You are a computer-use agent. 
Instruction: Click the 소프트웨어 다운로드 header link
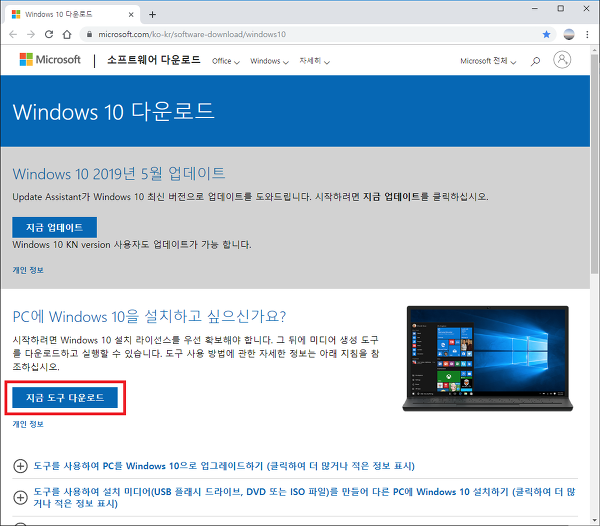coord(153,60)
